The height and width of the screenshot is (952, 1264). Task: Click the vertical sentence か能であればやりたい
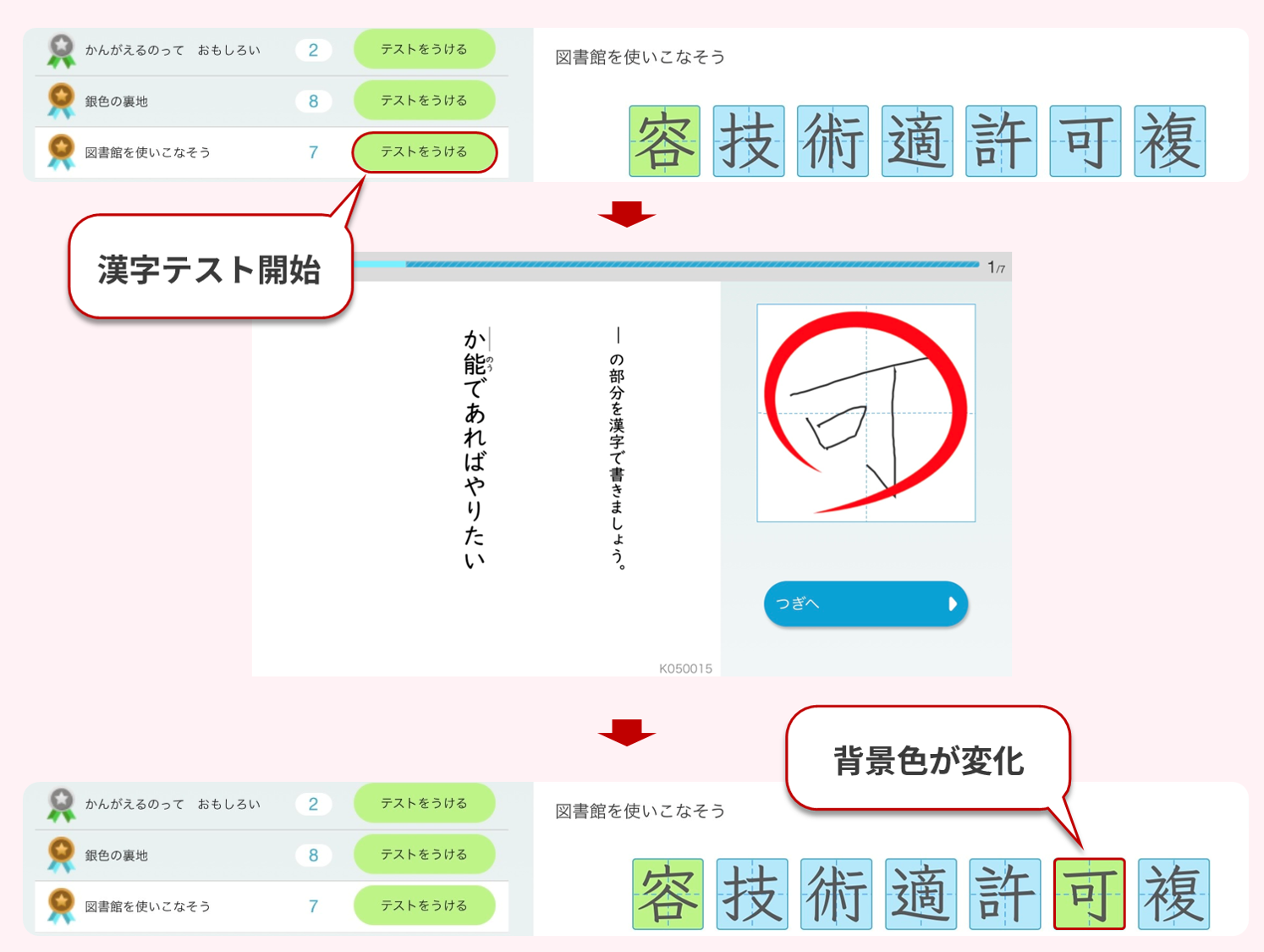pyautogui.click(x=475, y=448)
